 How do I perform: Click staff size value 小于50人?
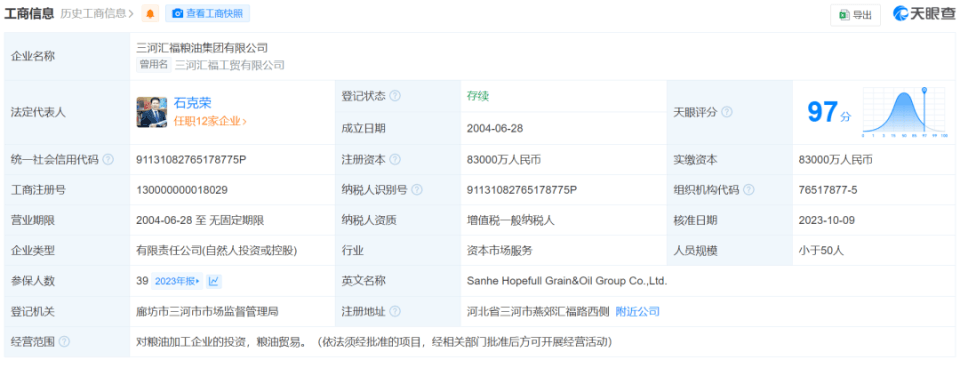821,250
